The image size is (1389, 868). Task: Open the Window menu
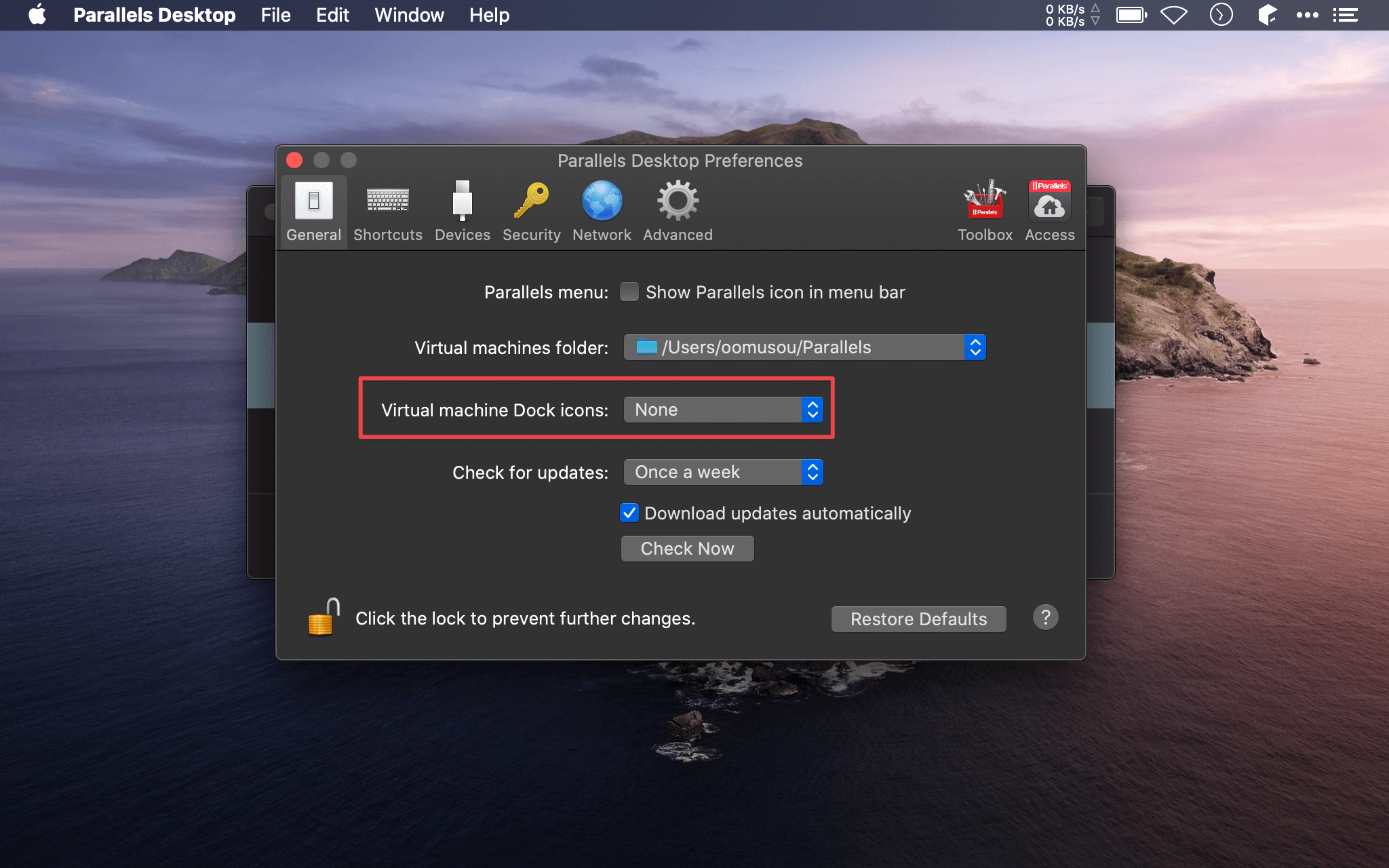409,15
